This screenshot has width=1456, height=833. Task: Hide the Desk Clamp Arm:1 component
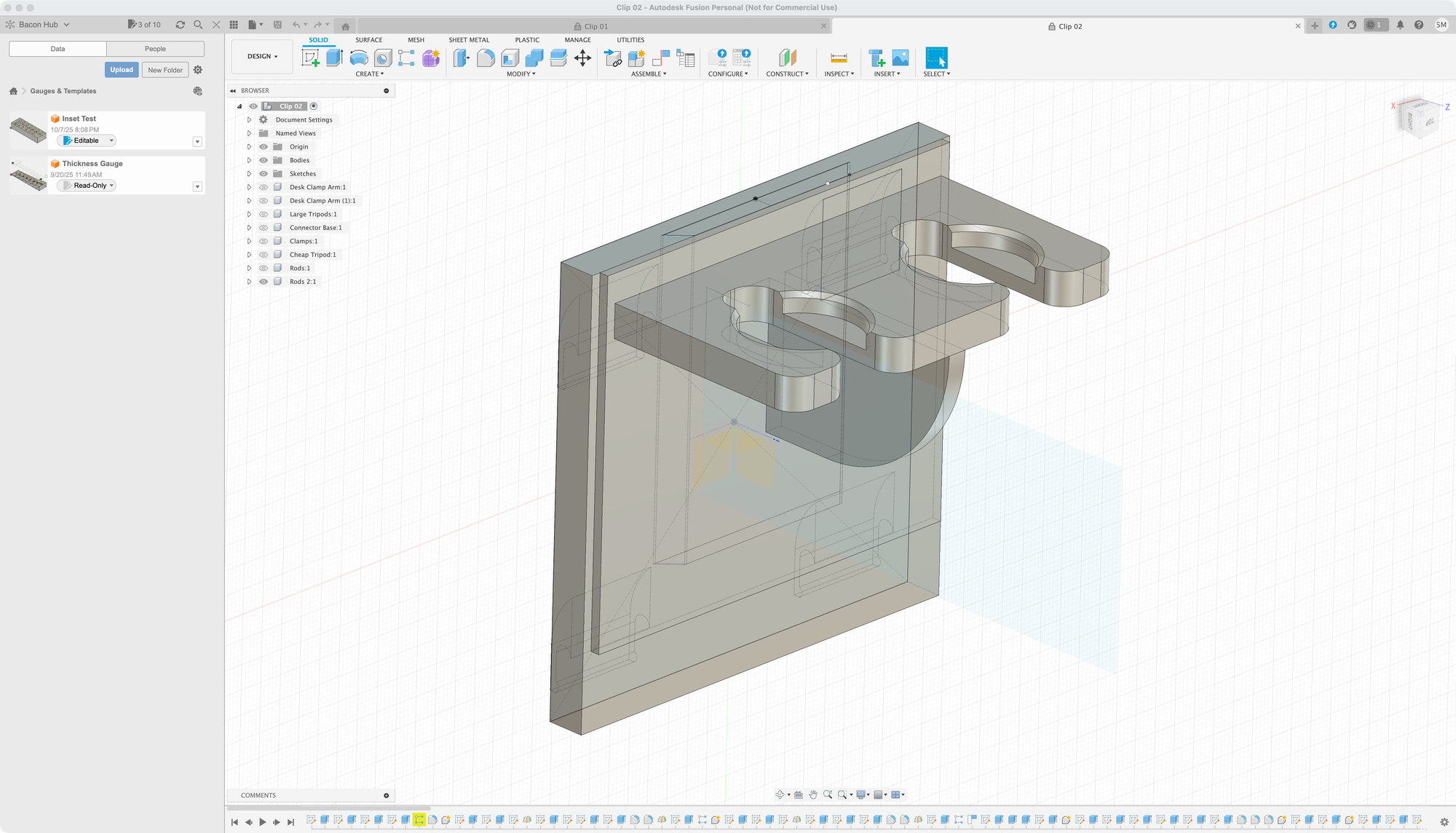(264, 187)
